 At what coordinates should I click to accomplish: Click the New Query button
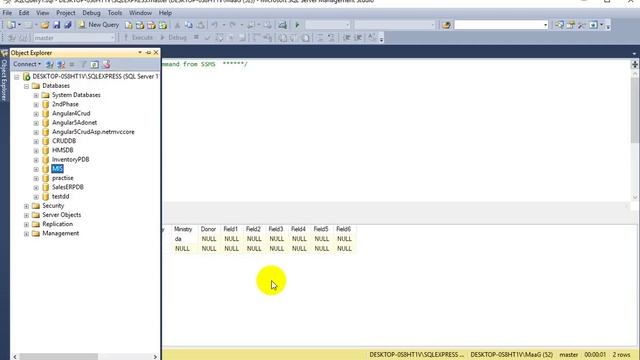(98, 25)
